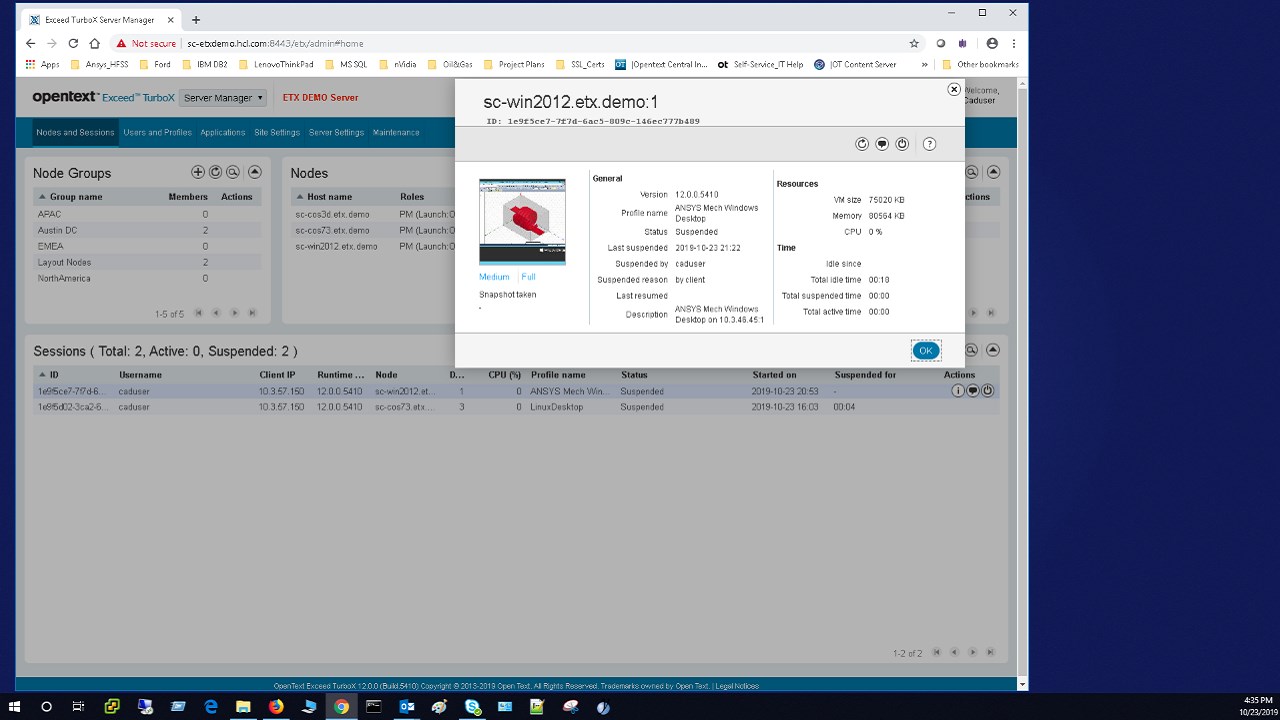The image size is (1280, 720).
Task: Go to next page of Sessions list
Action: (973, 652)
